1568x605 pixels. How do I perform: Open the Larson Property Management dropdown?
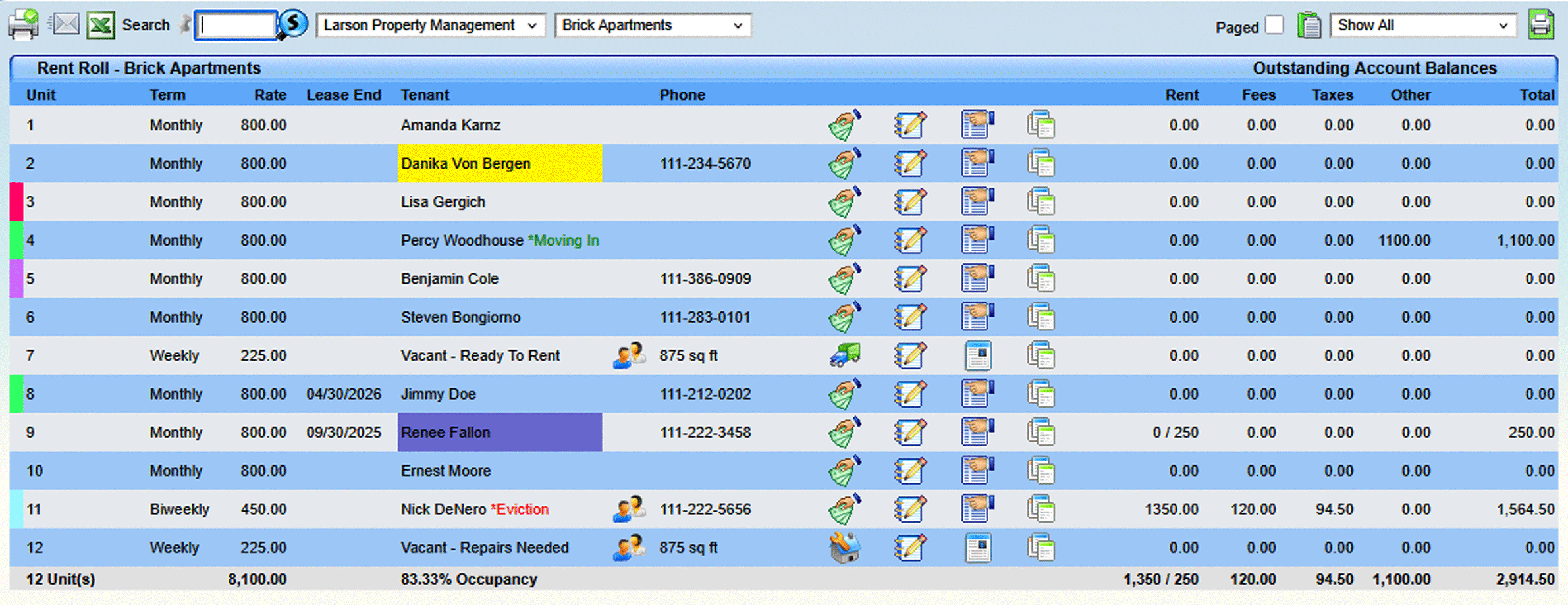pyautogui.click(x=429, y=25)
